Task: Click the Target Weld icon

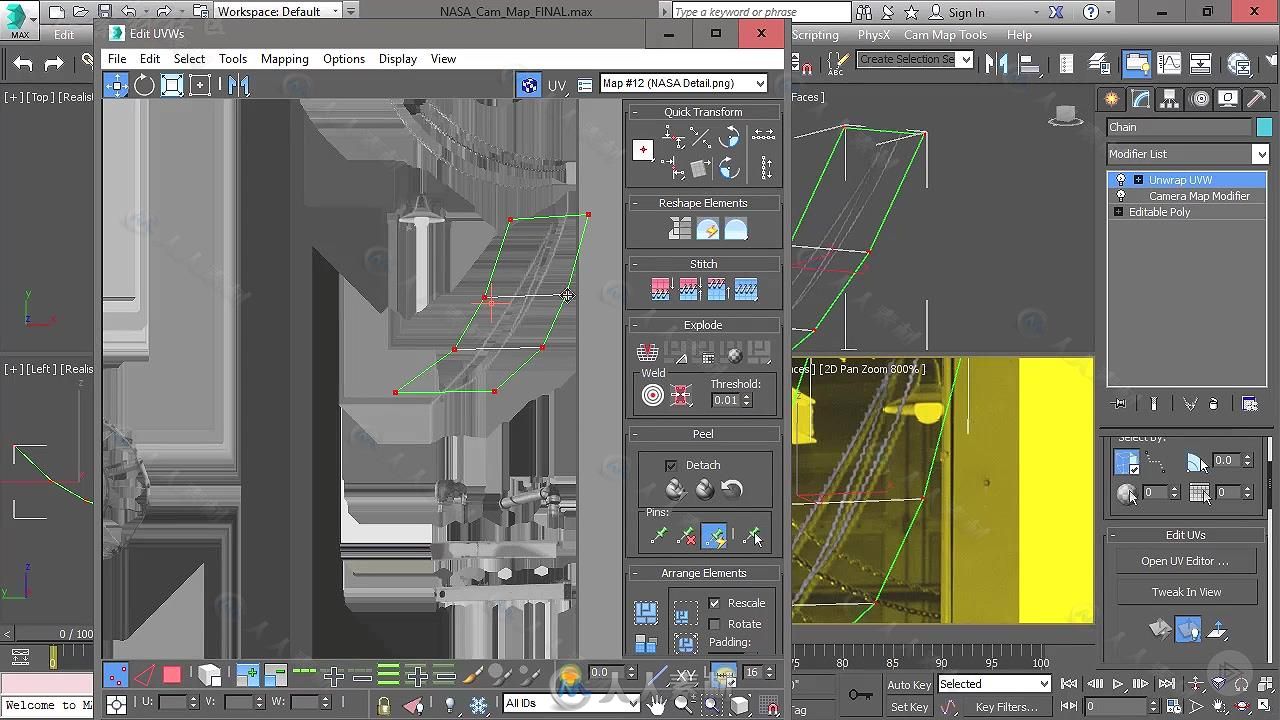Action: click(x=652, y=395)
